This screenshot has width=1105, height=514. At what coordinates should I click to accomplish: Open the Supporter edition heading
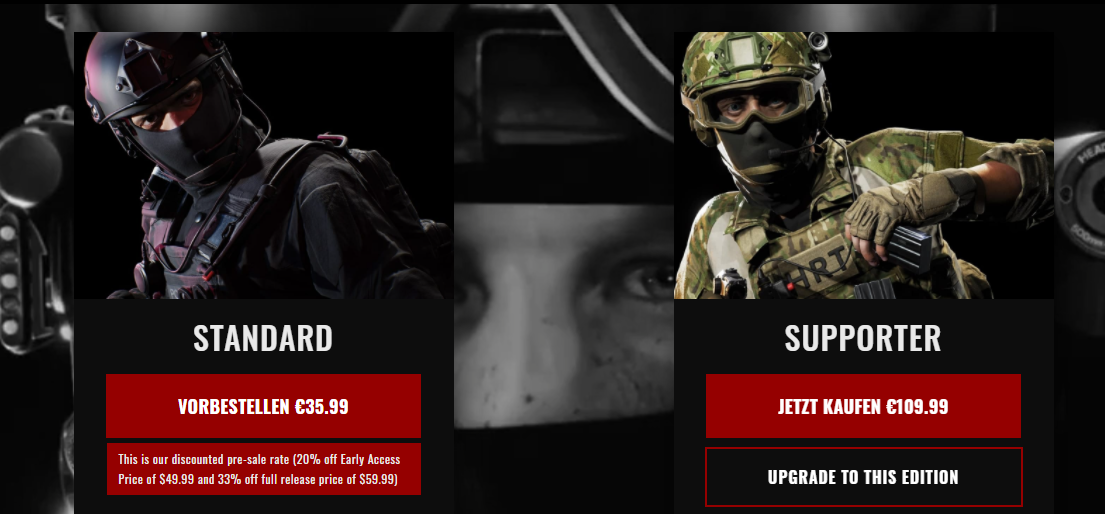click(x=863, y=338)
